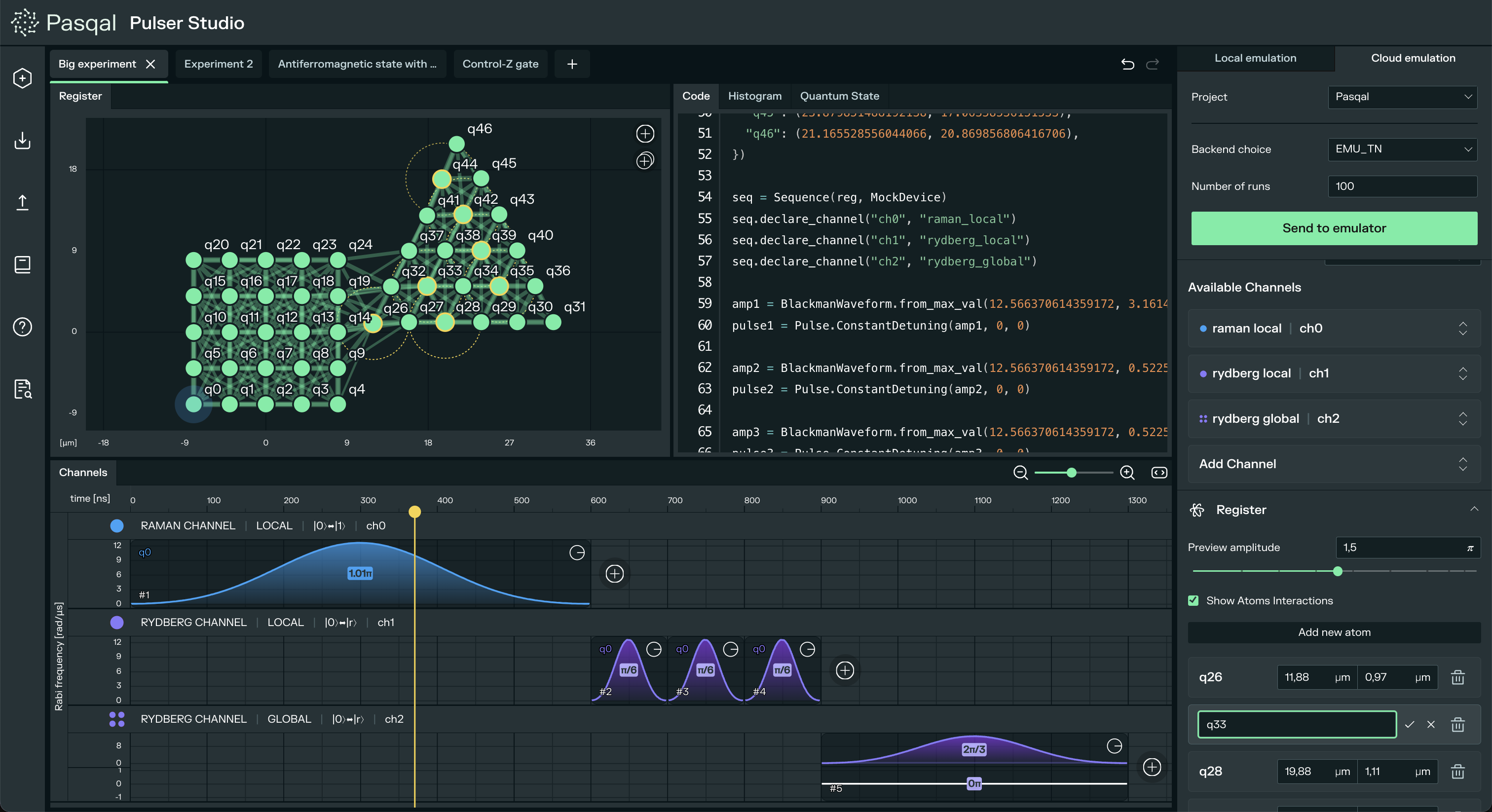Open the help question mark icon
The height and width of the screenshot is (812, 1492).
coord(22,327)
